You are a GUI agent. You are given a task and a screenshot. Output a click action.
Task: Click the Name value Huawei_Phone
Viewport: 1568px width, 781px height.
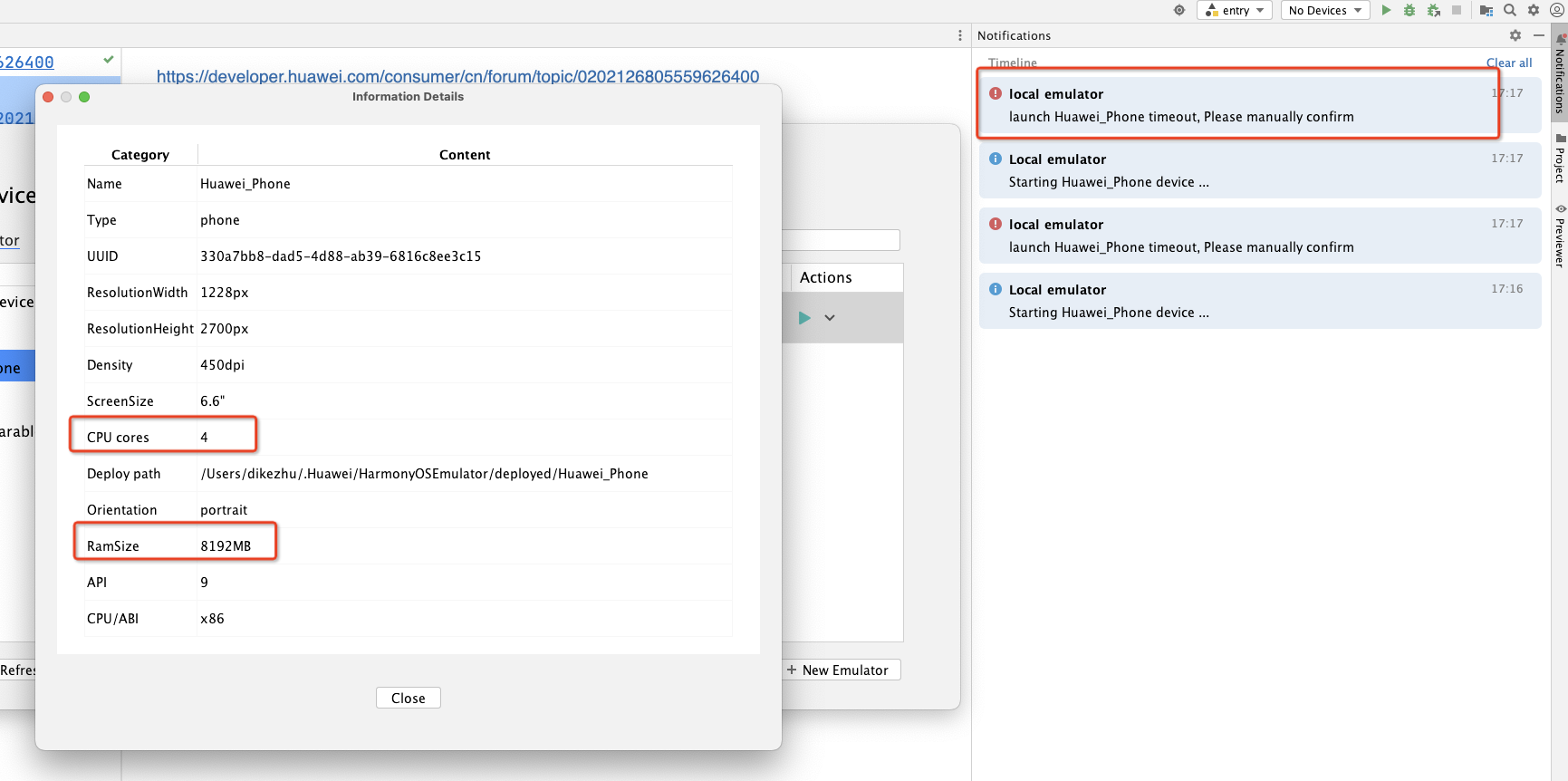click(x=245, y=184)
